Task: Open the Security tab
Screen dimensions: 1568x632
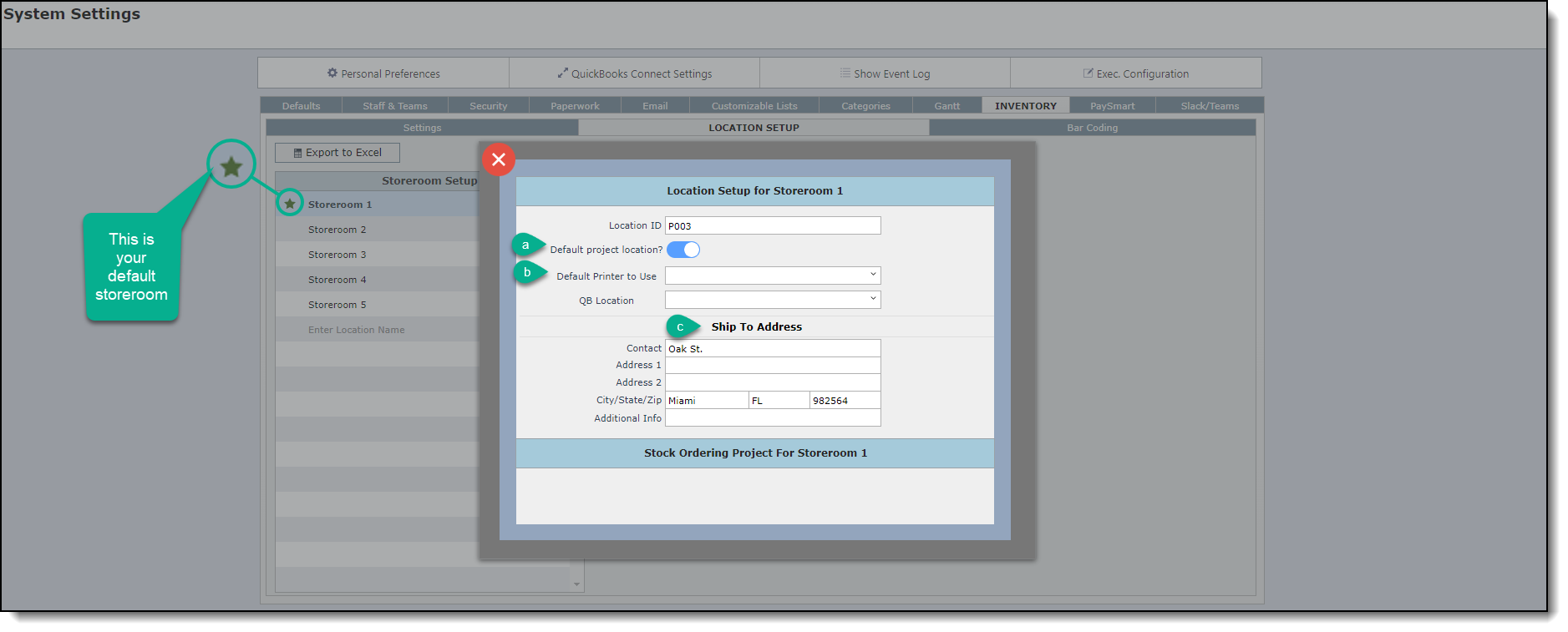Action: point(489,106)
